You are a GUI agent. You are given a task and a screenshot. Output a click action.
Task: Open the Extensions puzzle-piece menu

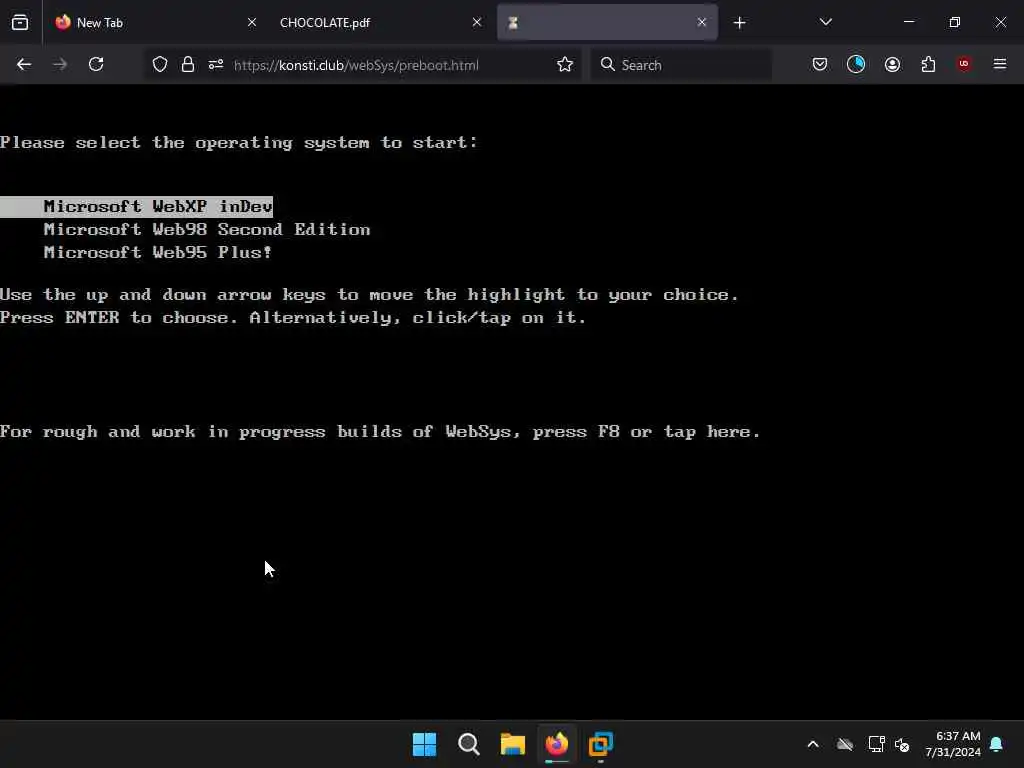tap(928, 64)
